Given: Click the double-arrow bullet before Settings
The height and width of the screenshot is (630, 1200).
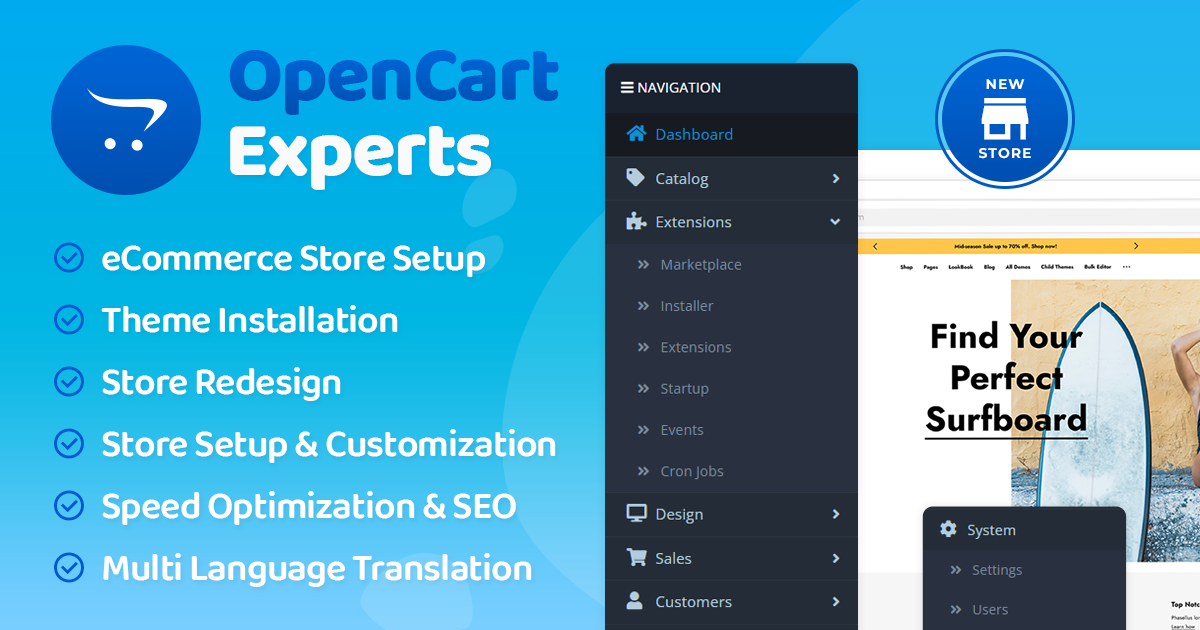Looking at the screenshot, I should pyautogui.click(x=955, y=570).
